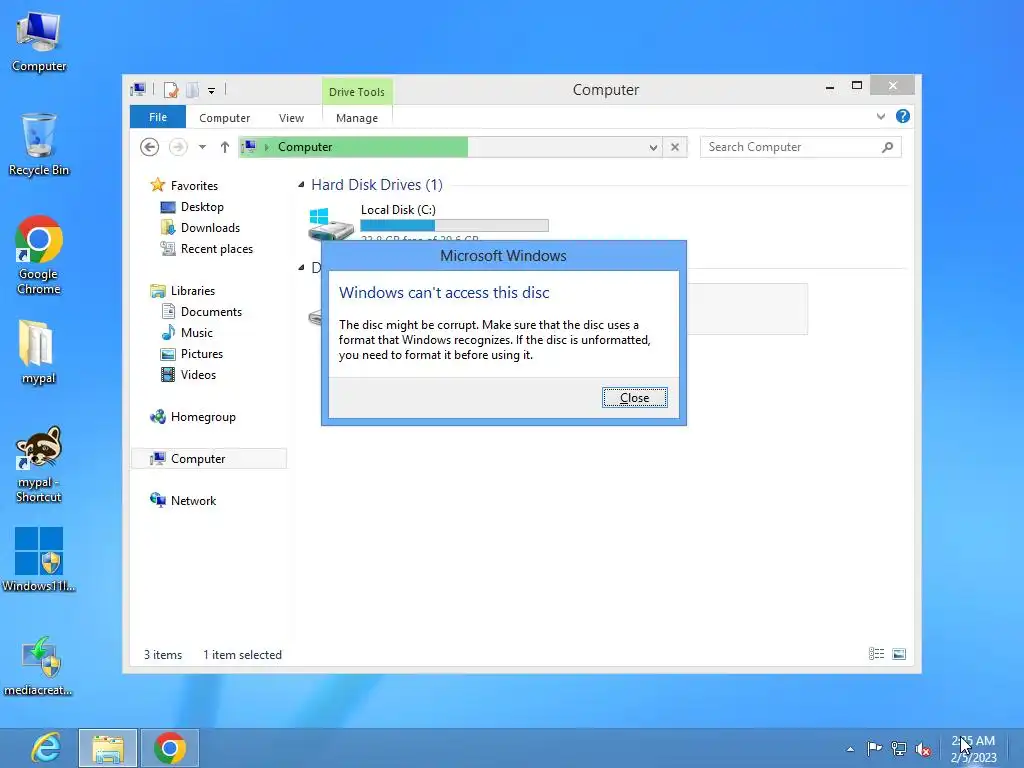Click the Drive Tools contextual tab header
The width and height of the screenshot is (1024, 768).
(357, 92)
